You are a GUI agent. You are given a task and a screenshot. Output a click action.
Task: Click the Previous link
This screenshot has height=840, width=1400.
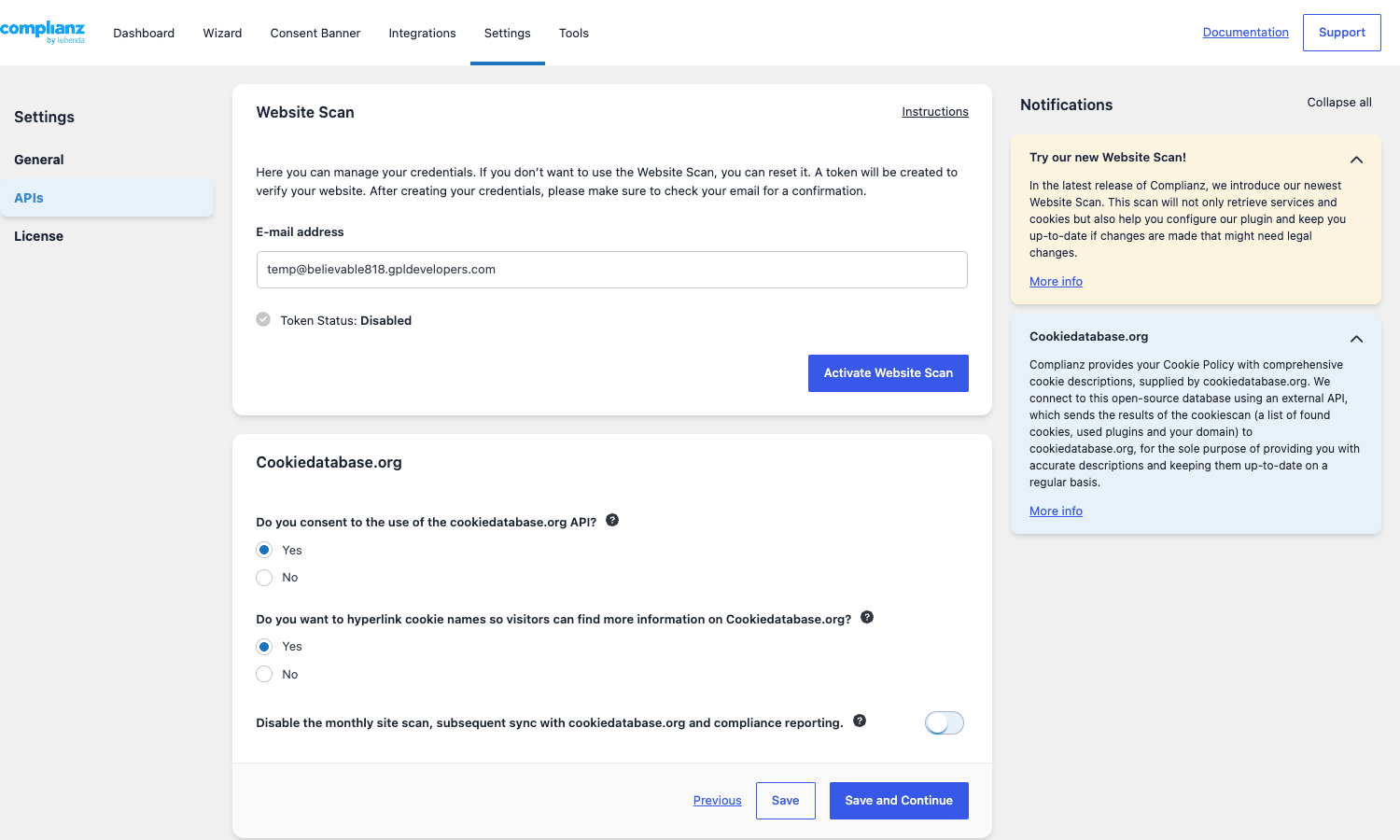pyautogui.click(x=718, y=801)
